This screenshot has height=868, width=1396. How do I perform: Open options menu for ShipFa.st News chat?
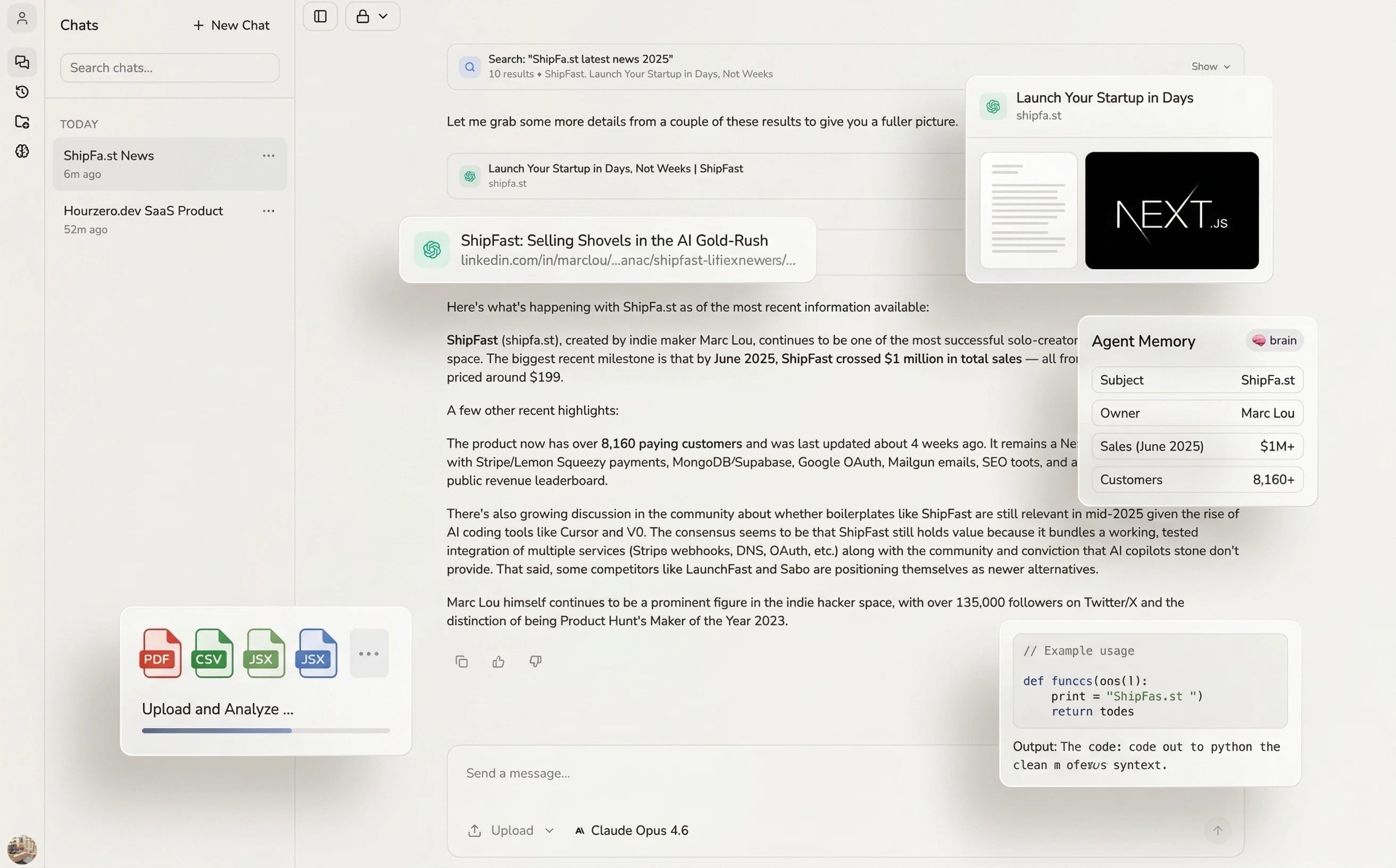click(268, 156)
